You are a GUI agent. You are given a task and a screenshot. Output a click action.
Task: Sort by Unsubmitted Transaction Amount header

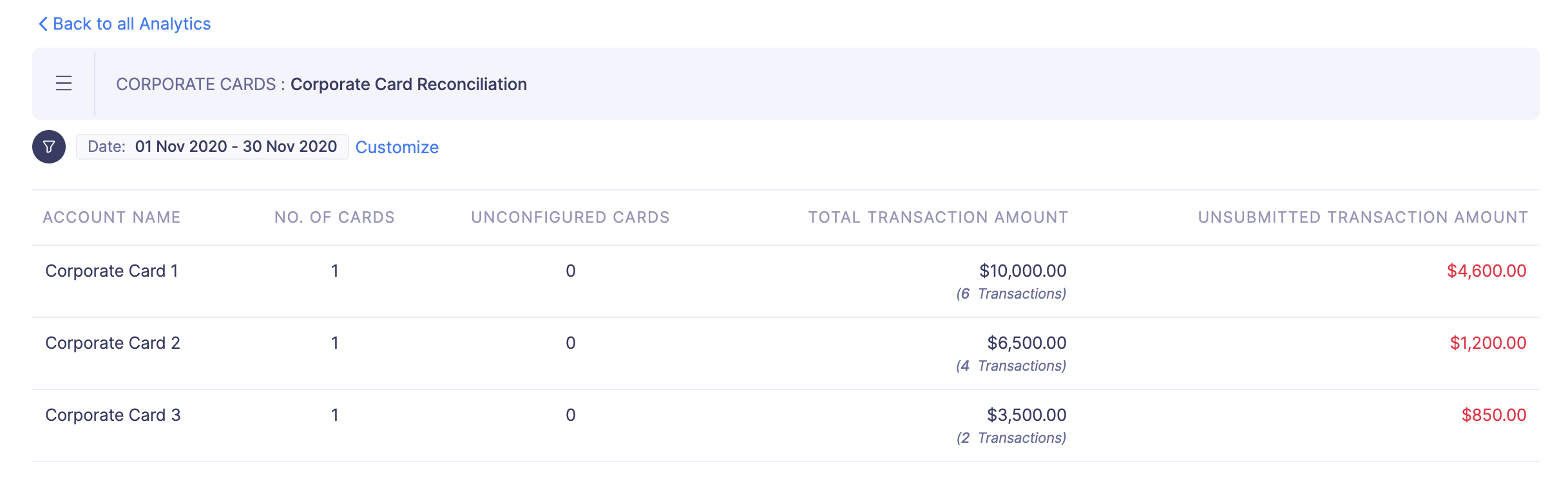coord(1363,218)
